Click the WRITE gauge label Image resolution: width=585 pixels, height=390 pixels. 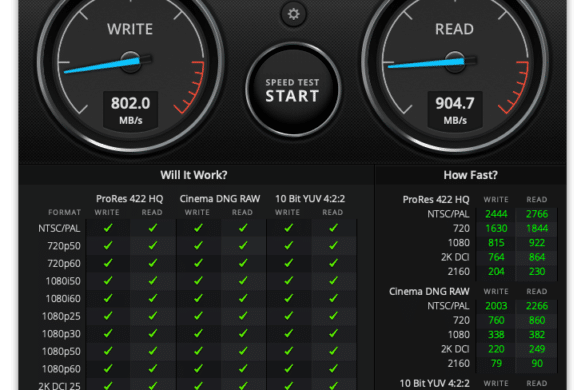130,29
